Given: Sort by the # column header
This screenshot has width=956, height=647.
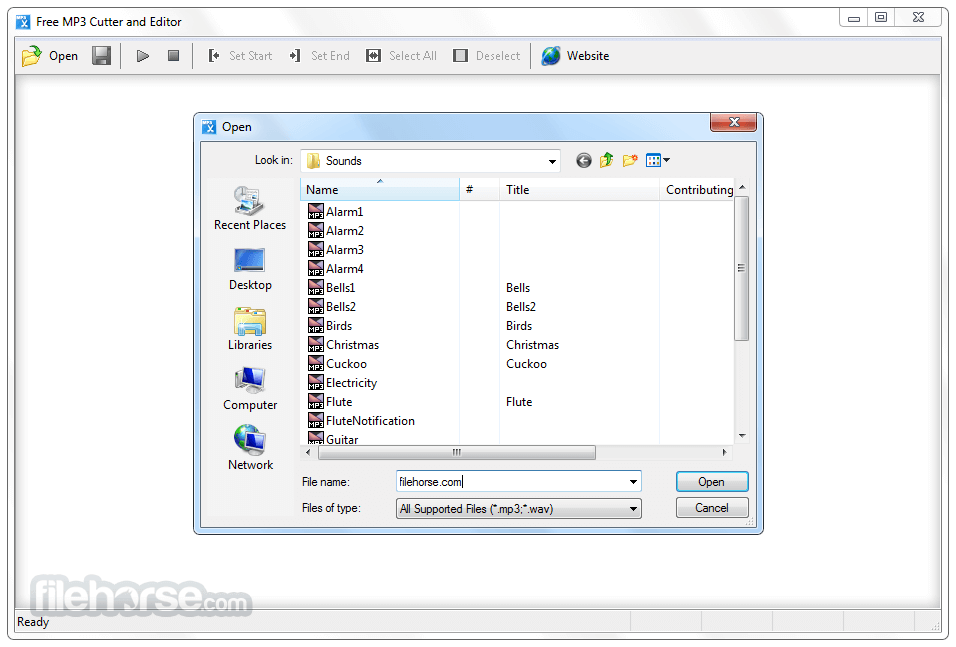Looking at the screenshot, I should [x=479, y=190].
